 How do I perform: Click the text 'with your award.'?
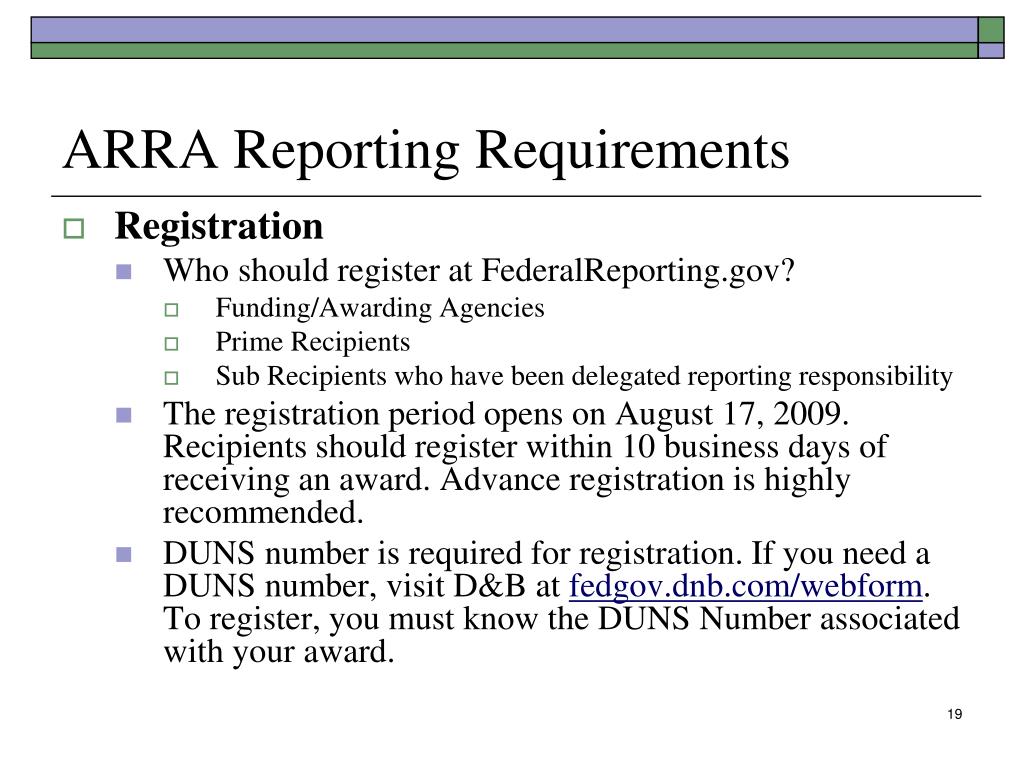(x=279, y=652)
